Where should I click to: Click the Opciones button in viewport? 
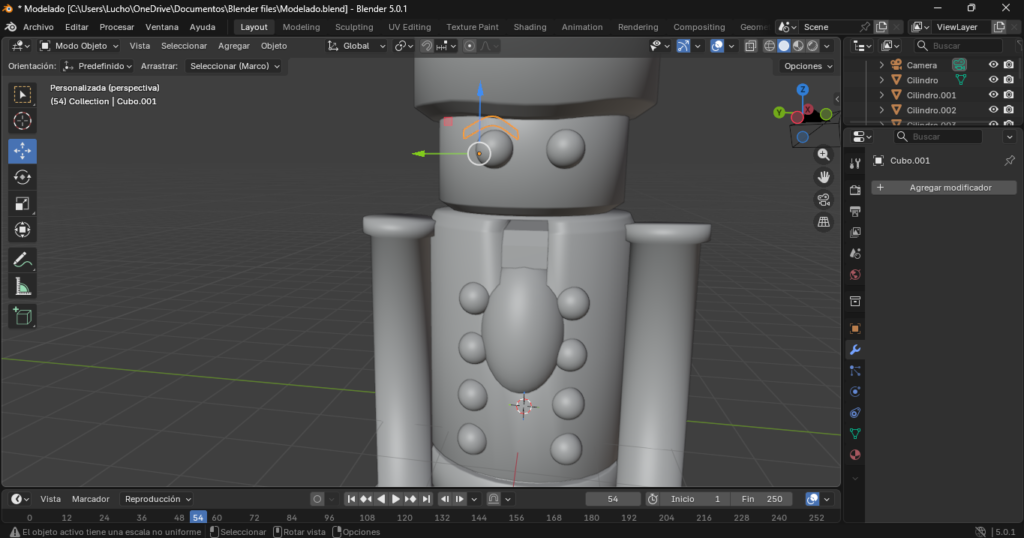click(x=807, y=66)
